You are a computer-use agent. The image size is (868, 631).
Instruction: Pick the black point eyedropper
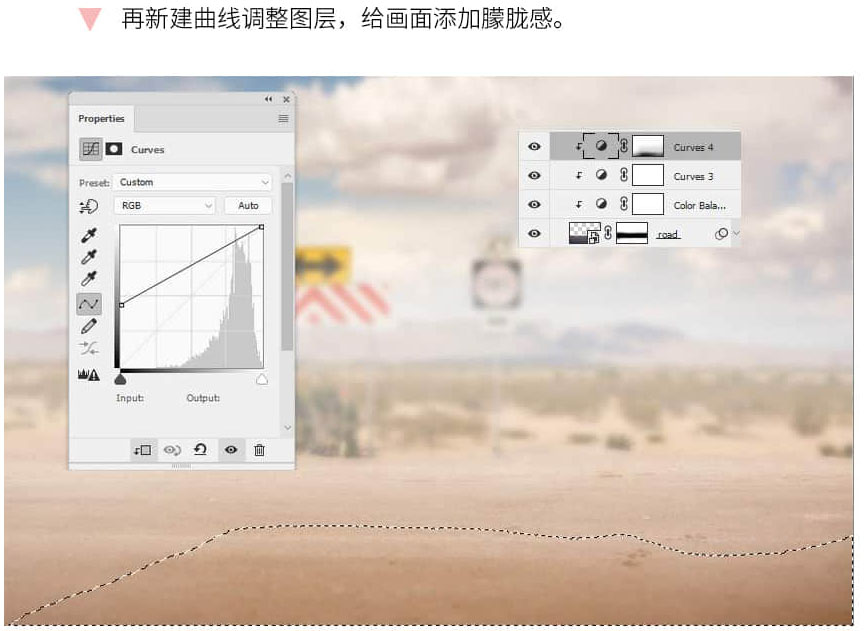point(89,235)
